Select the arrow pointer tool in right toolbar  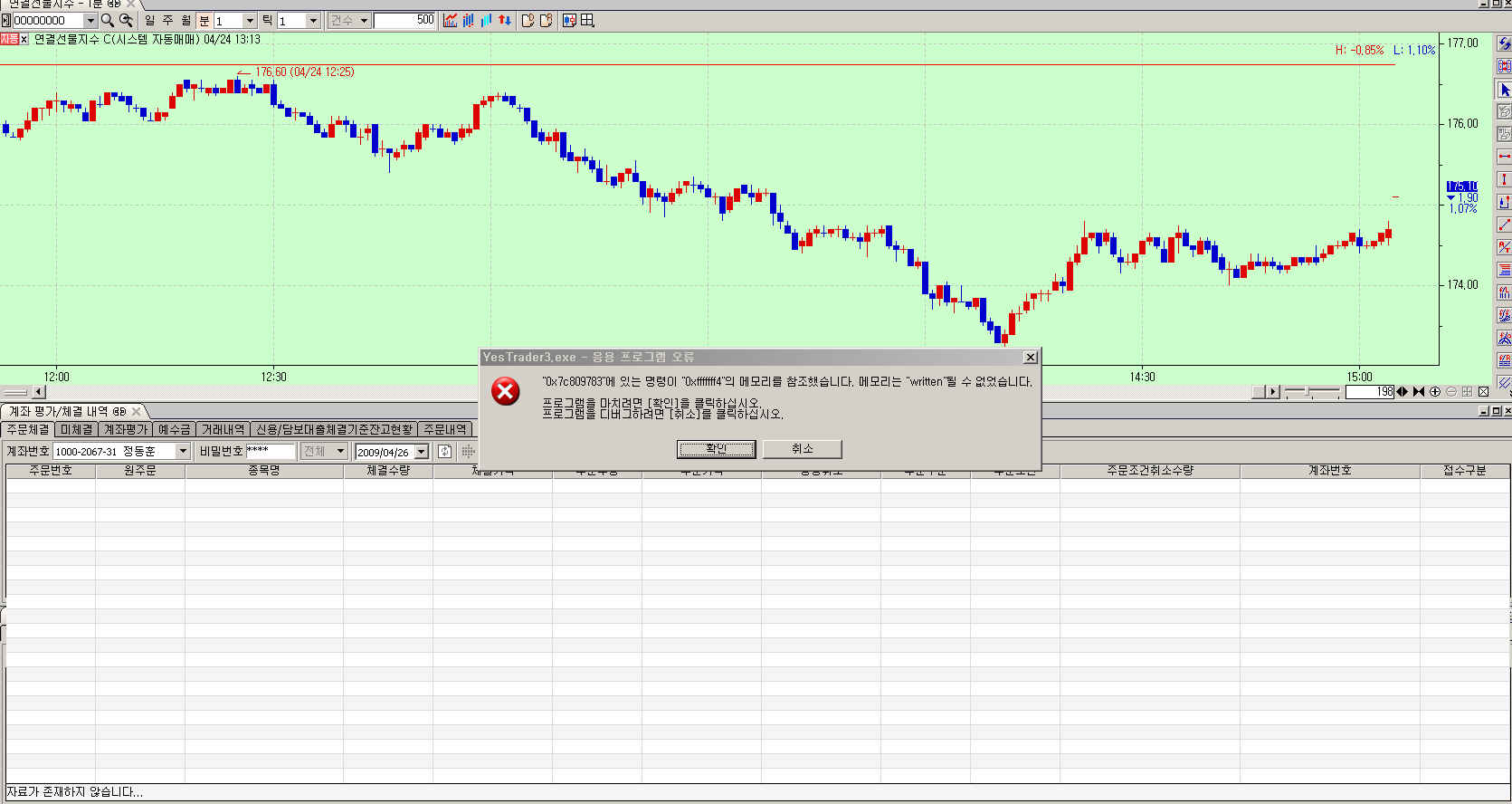[x=1504, y=90]
